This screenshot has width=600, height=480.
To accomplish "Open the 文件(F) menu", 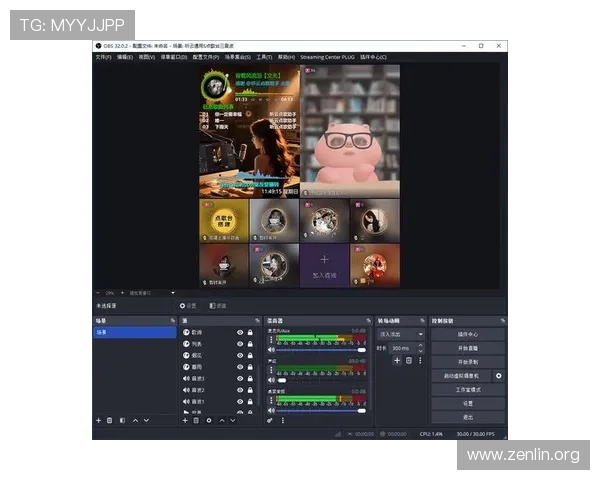I will click(x=103, y=57).
